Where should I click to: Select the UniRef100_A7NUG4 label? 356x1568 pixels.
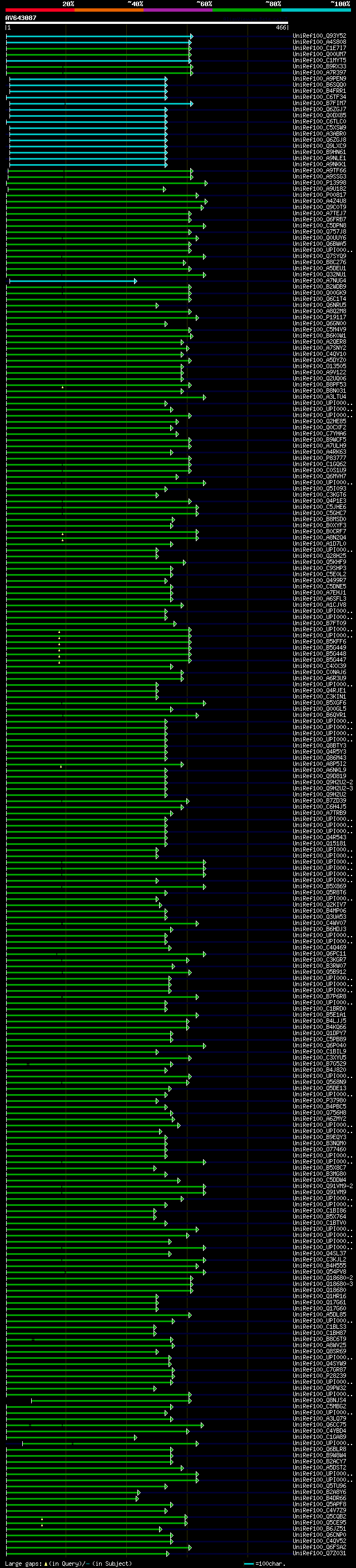(x=319, y=280)
